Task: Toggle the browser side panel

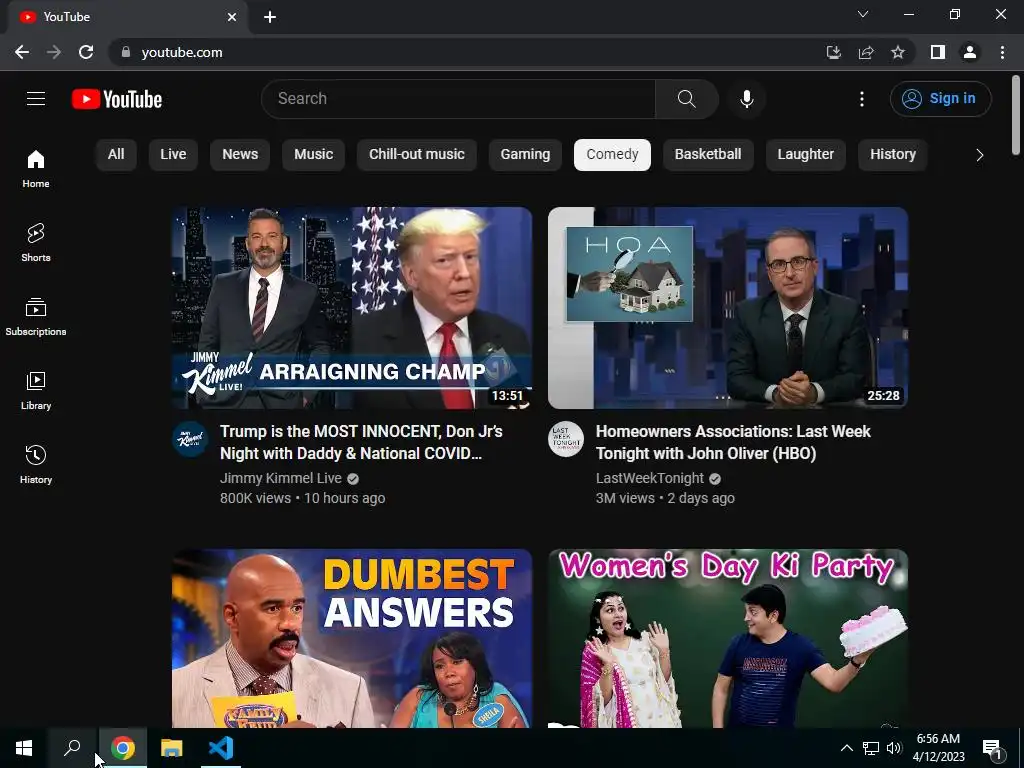Action: click(938, 52)
